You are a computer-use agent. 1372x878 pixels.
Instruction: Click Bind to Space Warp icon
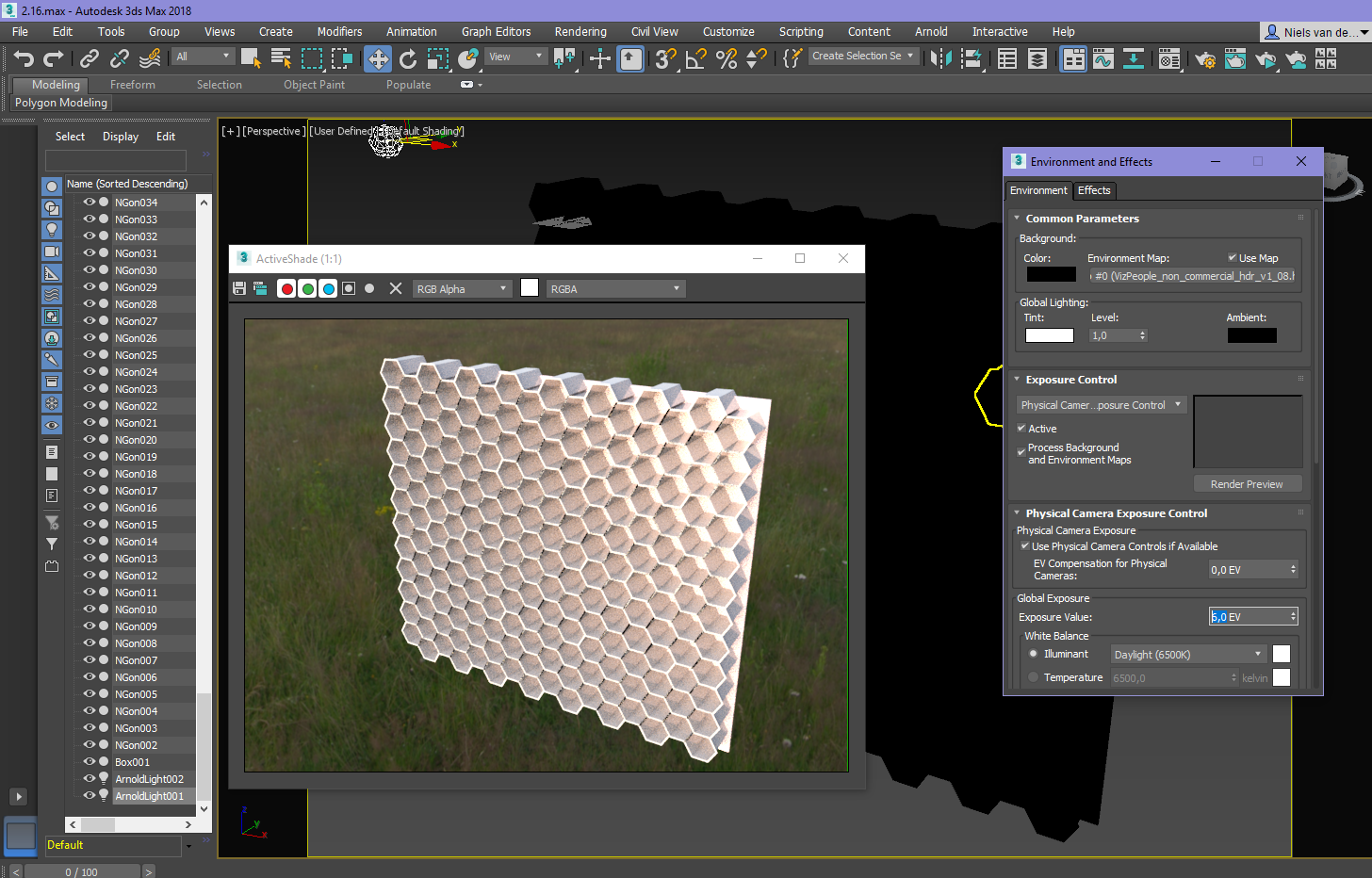click(x=150, y=58)
